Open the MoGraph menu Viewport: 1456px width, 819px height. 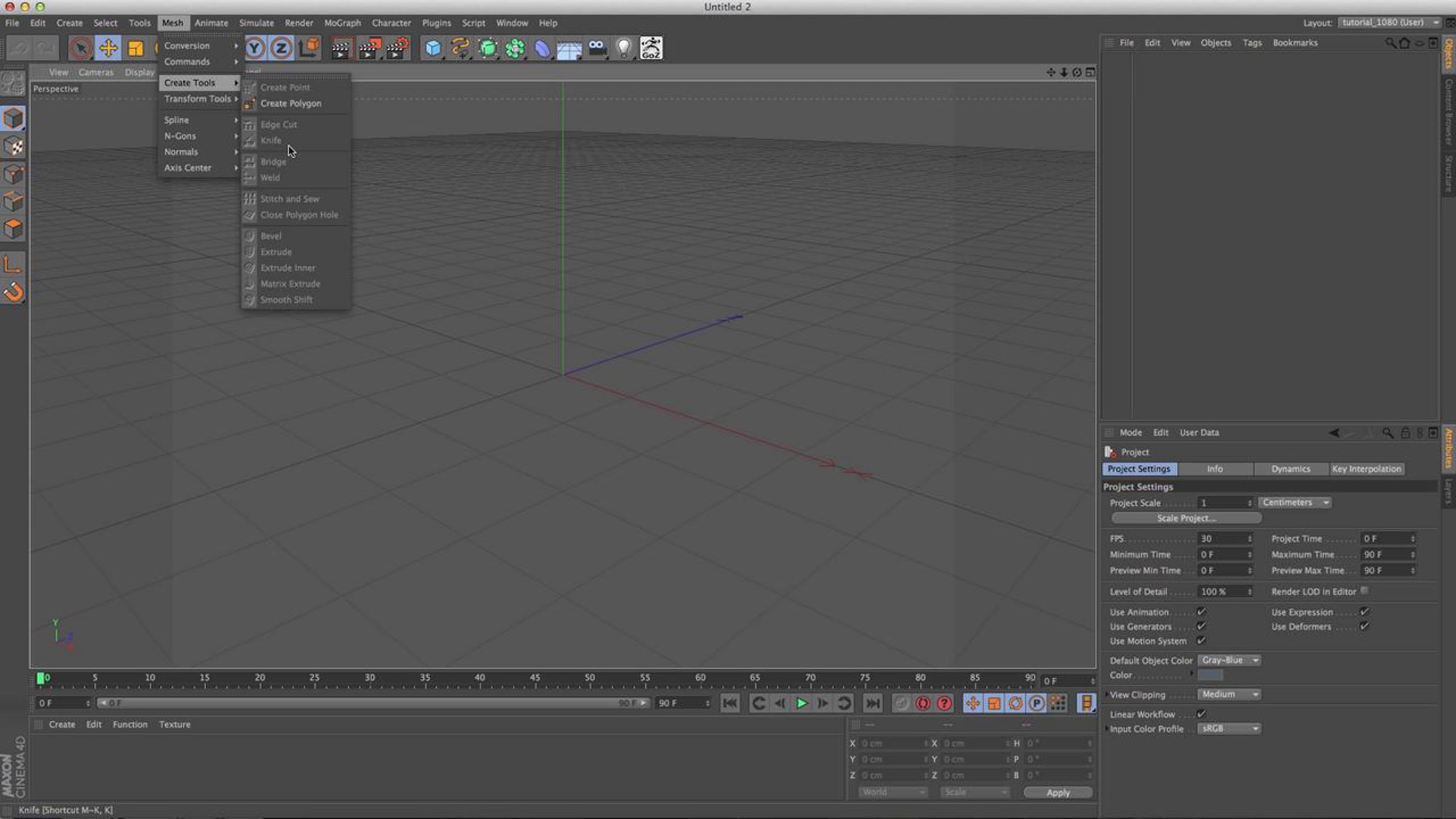pyautogui.click(x=343, y=23)
